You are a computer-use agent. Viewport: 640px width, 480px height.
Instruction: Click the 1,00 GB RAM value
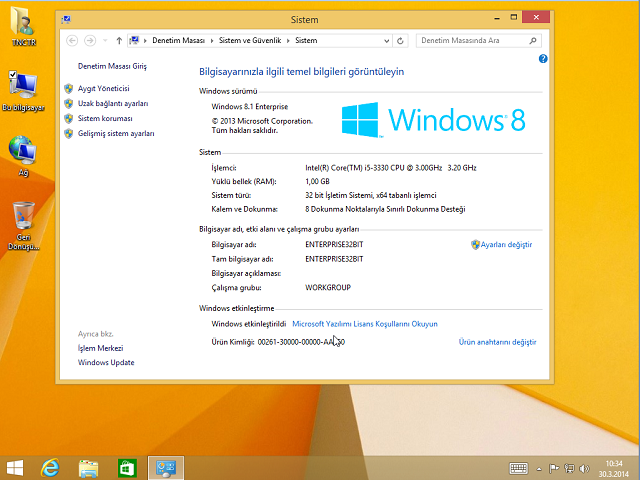click(317, 182)
